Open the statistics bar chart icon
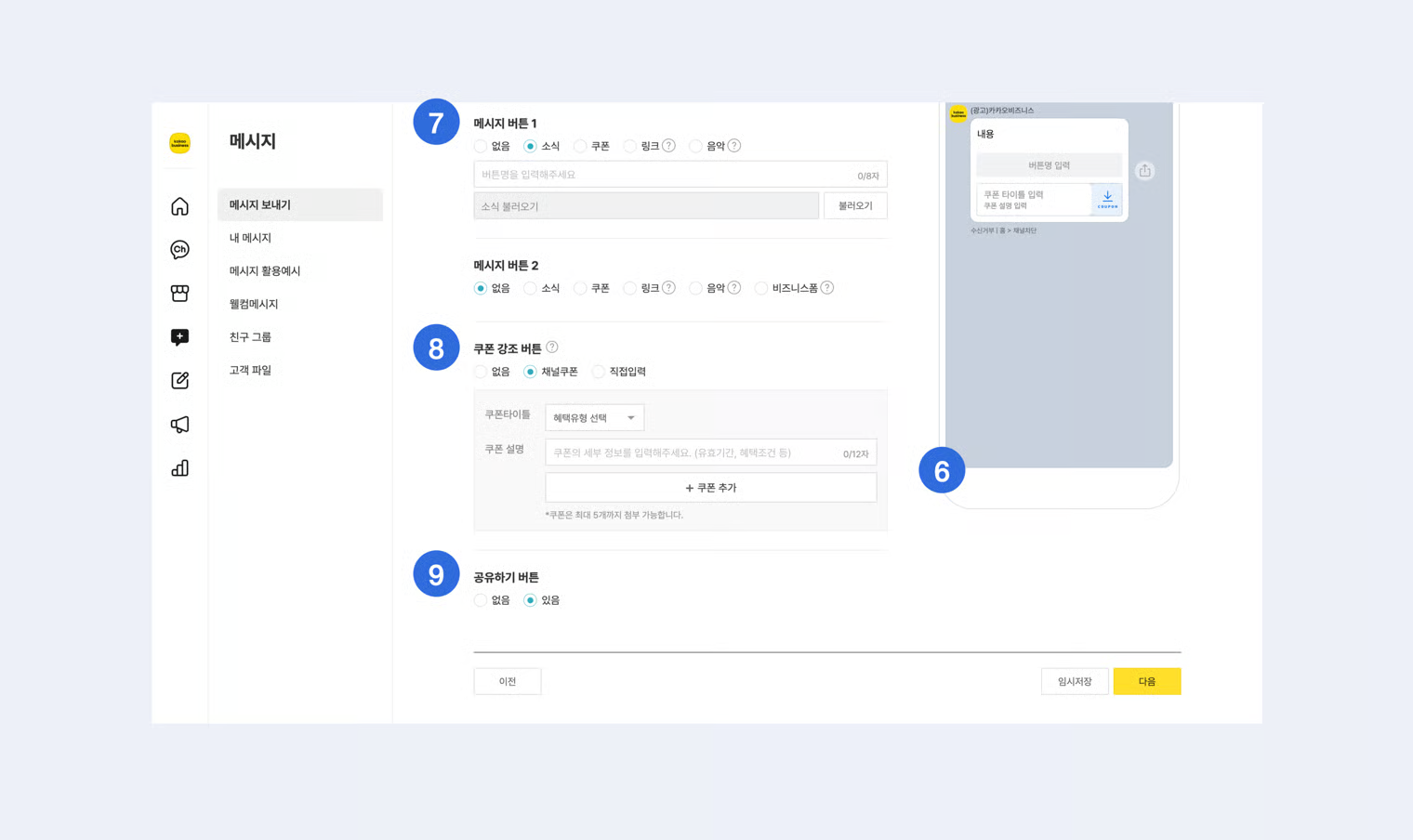The width and height of the screenshot is (1413, 840). (179, 468)
